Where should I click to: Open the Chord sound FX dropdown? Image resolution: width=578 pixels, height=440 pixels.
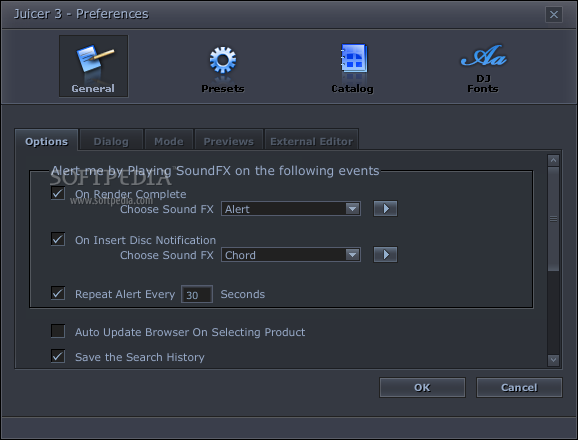pos(291,255)
